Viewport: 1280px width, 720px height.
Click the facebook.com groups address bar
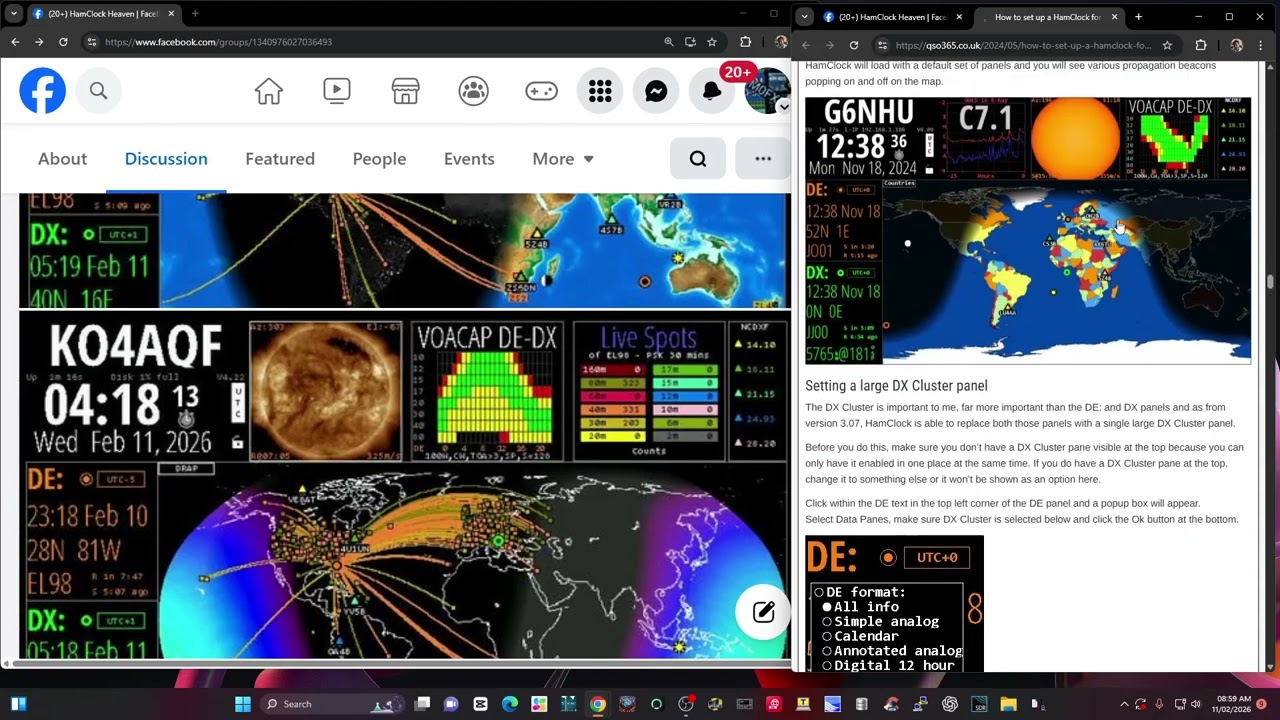point(218,42)
